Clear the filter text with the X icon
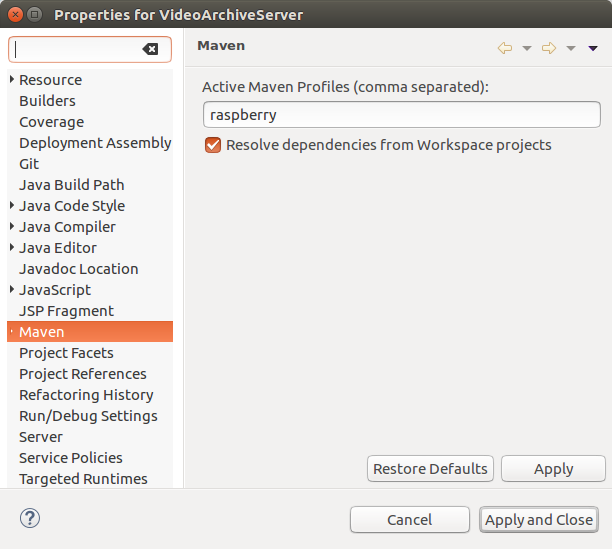612x549 pixels. (x=150, y=49)
